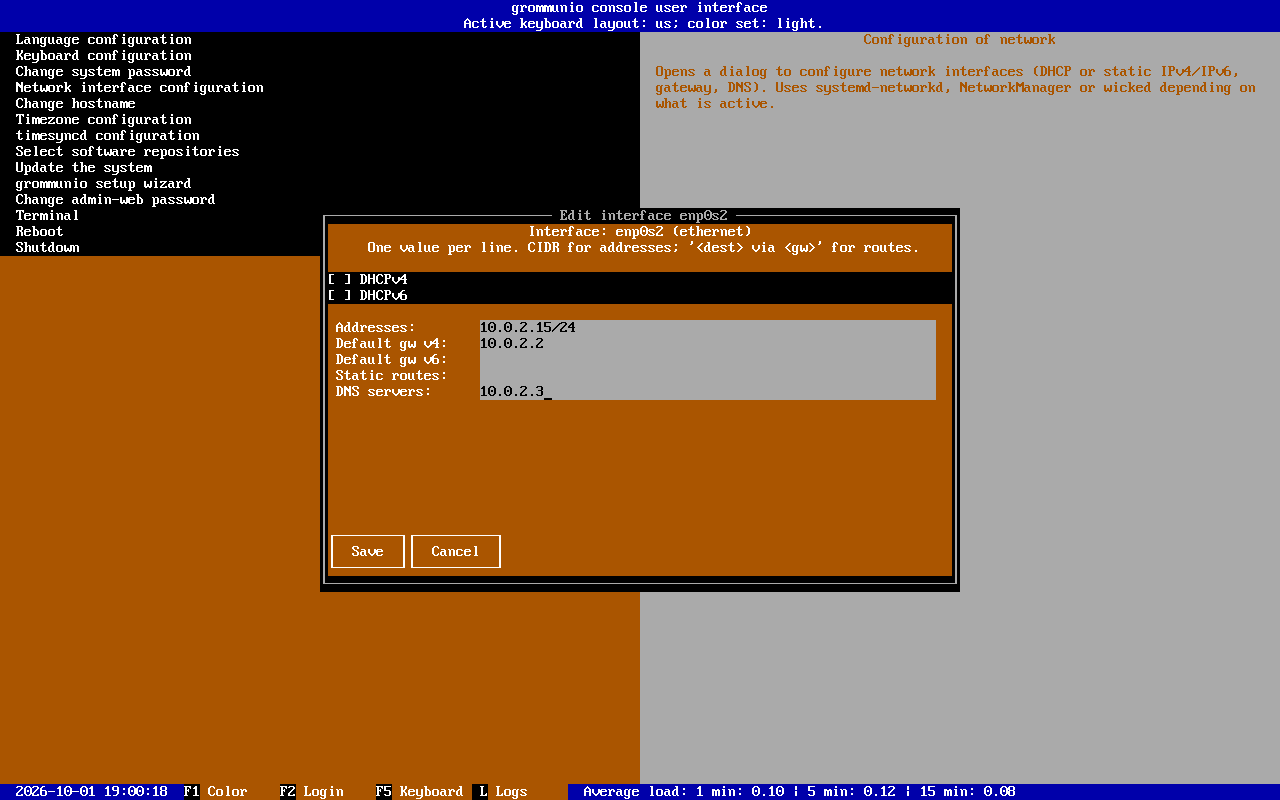1280x800 pixels.
Task: Click the footer date and time
Action: (x=92, y=792)
